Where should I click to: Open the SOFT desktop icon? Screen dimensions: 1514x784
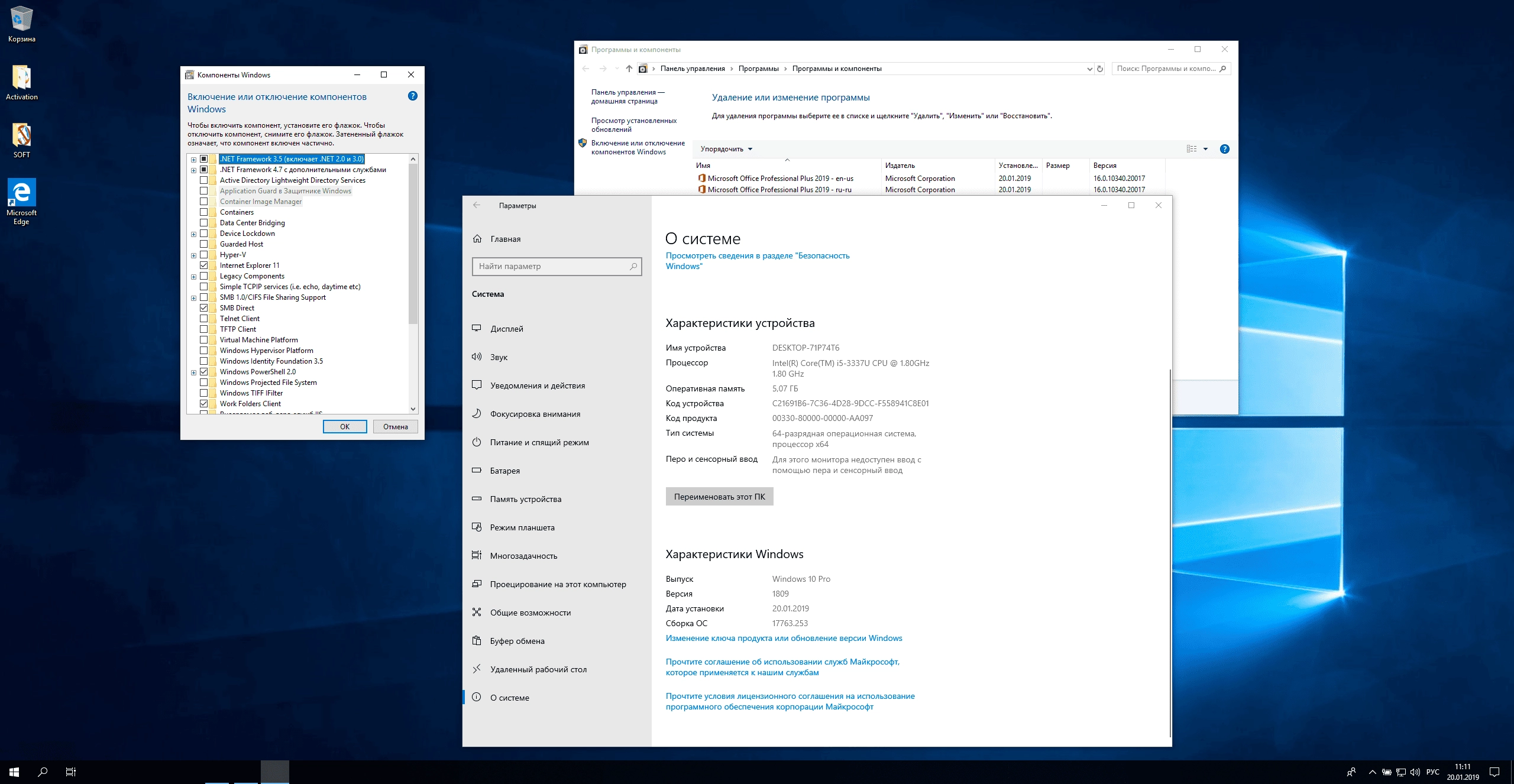pyautogui.click(x=22, y=141)
